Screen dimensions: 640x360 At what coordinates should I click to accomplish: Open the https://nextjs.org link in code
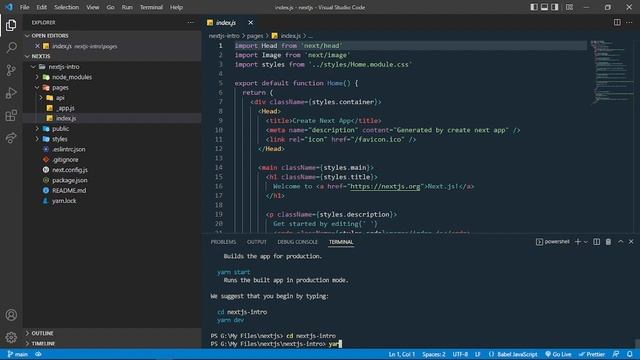click(385, 186)
